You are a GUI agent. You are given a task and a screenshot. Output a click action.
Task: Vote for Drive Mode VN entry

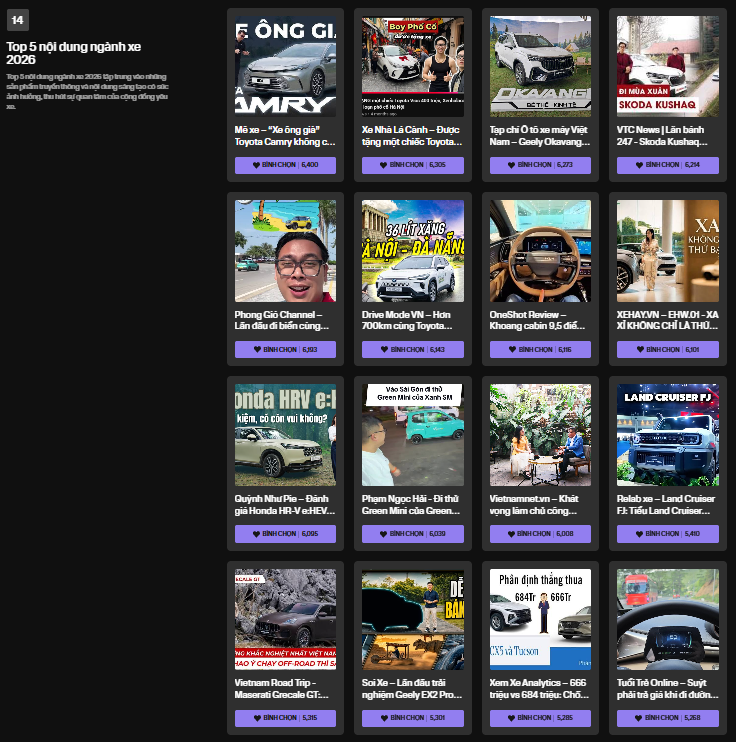point(413,349)
